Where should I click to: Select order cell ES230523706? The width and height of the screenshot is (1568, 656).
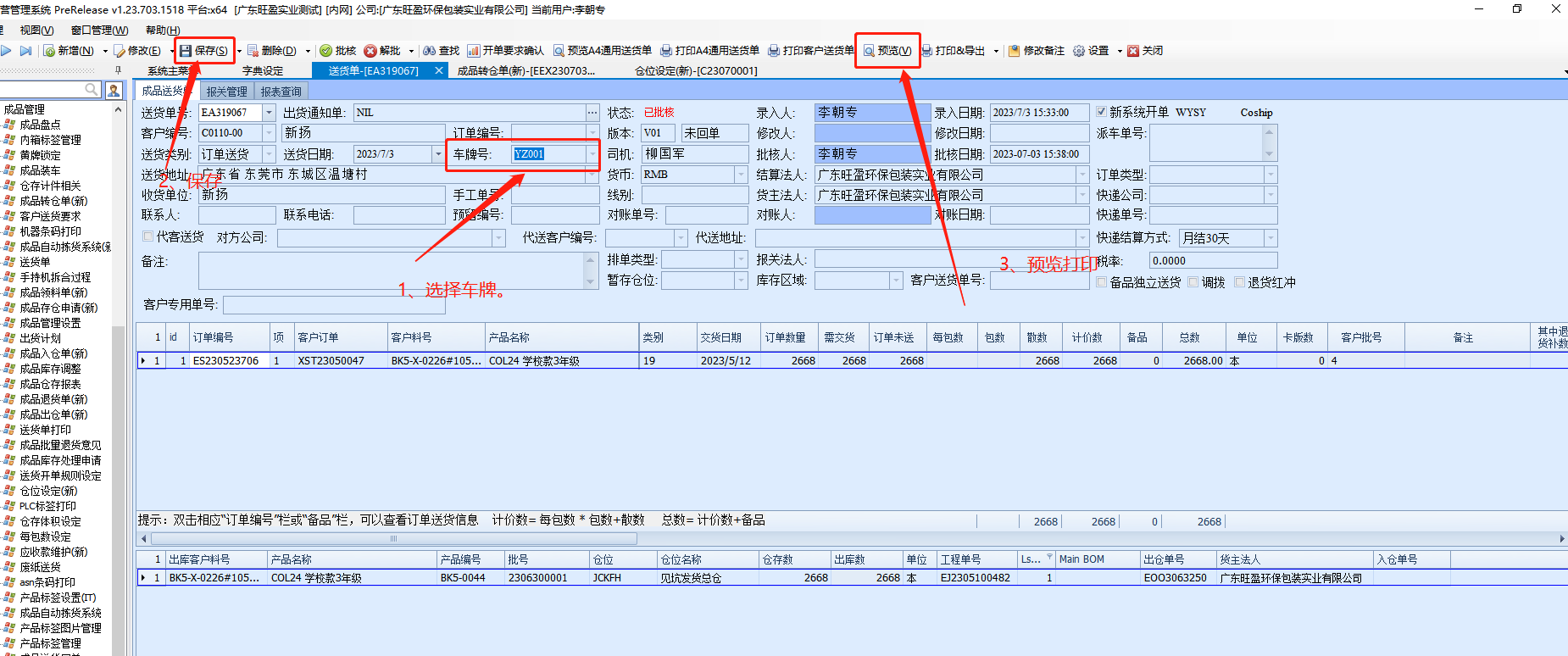(x=229, y=361)
